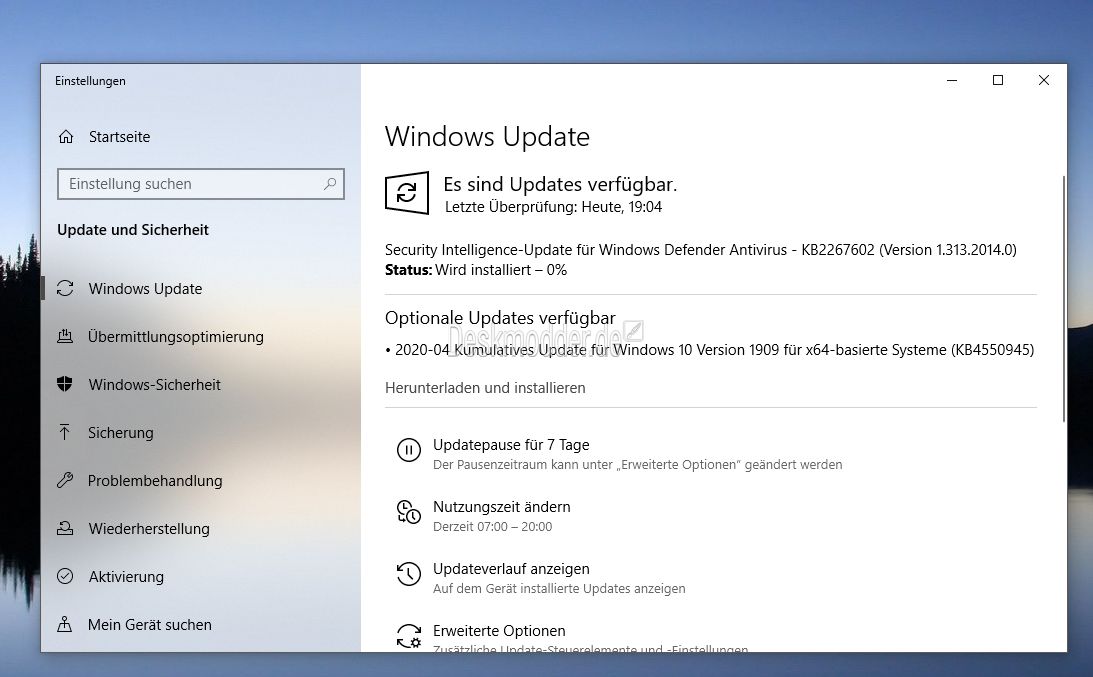1093x677 pixels.
Task: Click the Optionale Updates verfügbar heading
Action: click(x=500, y=318)
